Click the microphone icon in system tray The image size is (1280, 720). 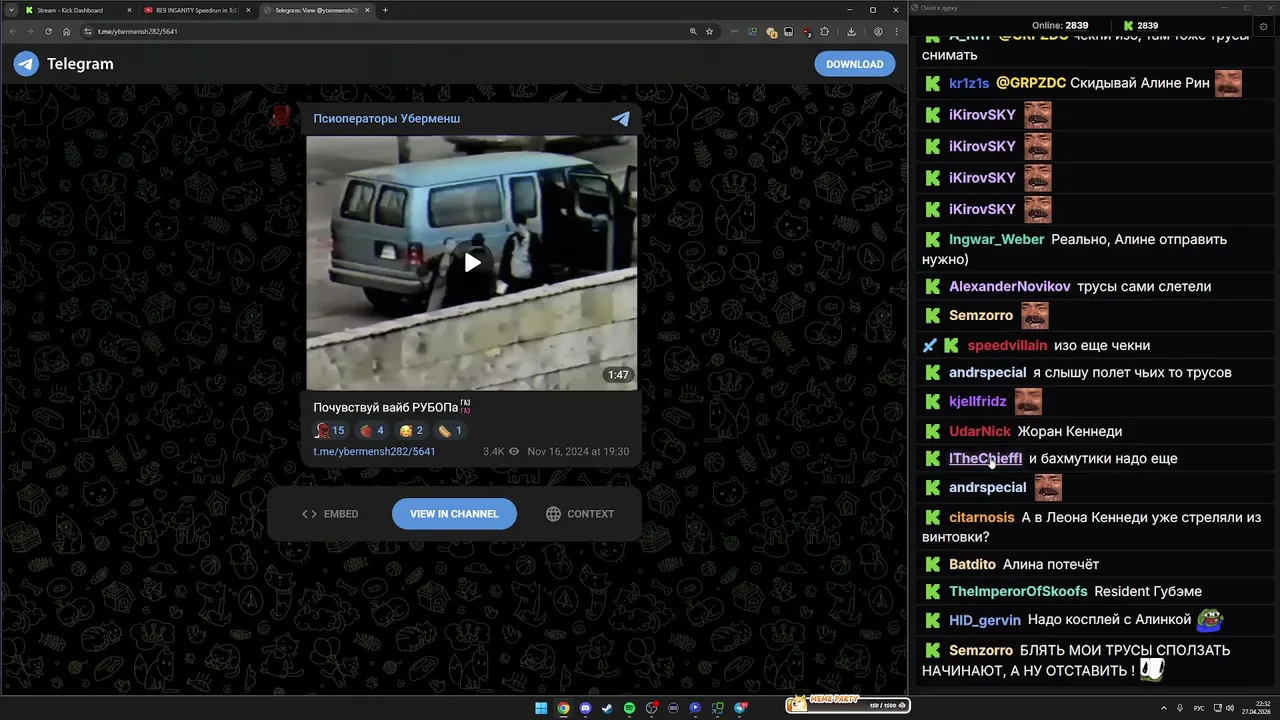coord(1180,708)
